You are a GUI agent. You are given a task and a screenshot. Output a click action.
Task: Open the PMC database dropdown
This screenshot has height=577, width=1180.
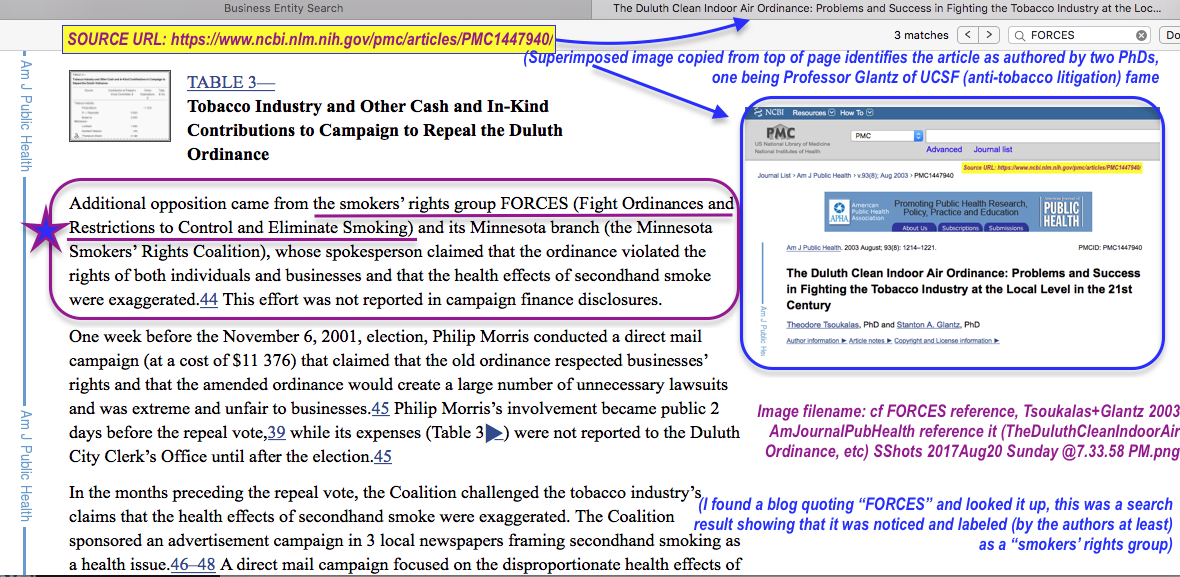tap(886, 135)
